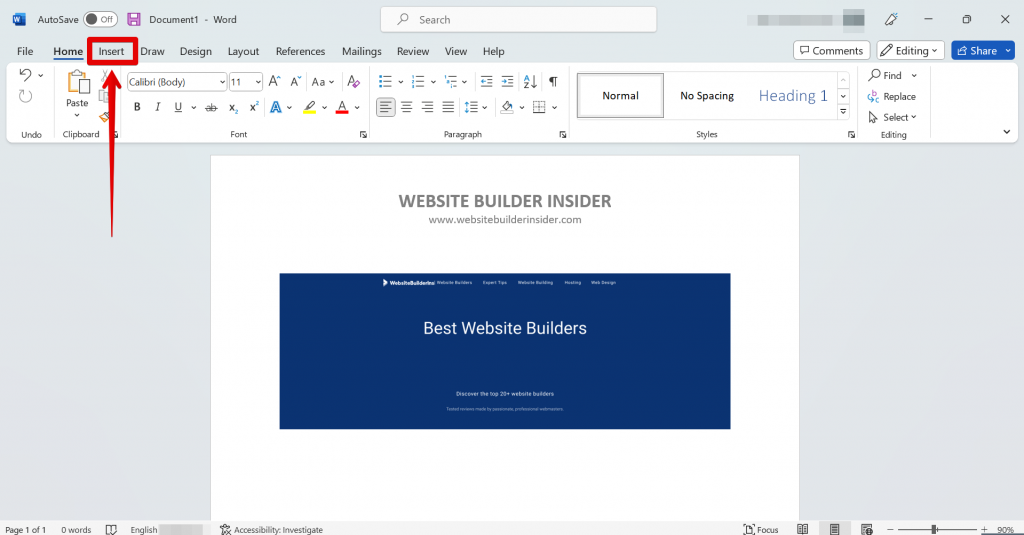Open the File tab
Screen dimensions: 1024x535
coord(25,51)
